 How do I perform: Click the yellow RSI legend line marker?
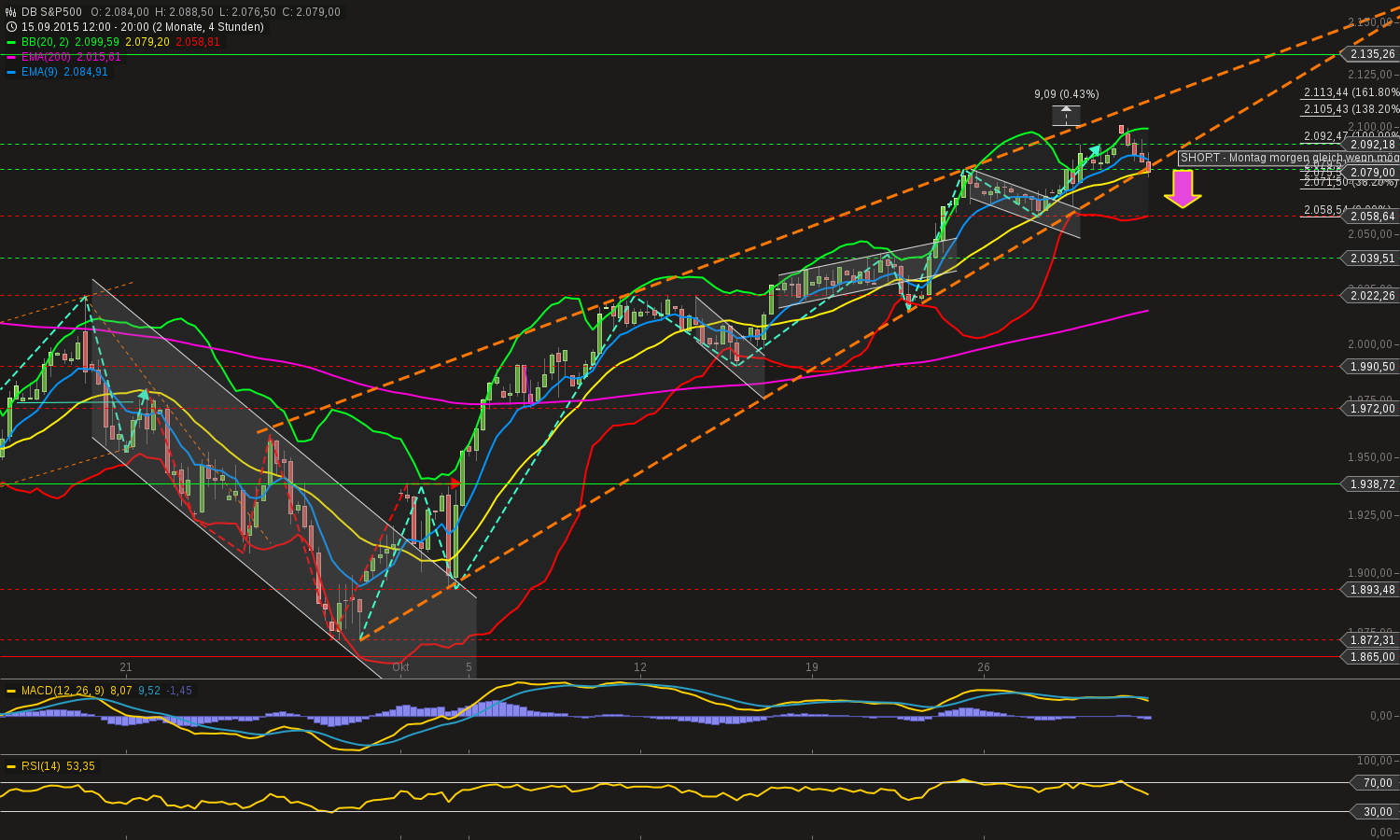point(11,766)
